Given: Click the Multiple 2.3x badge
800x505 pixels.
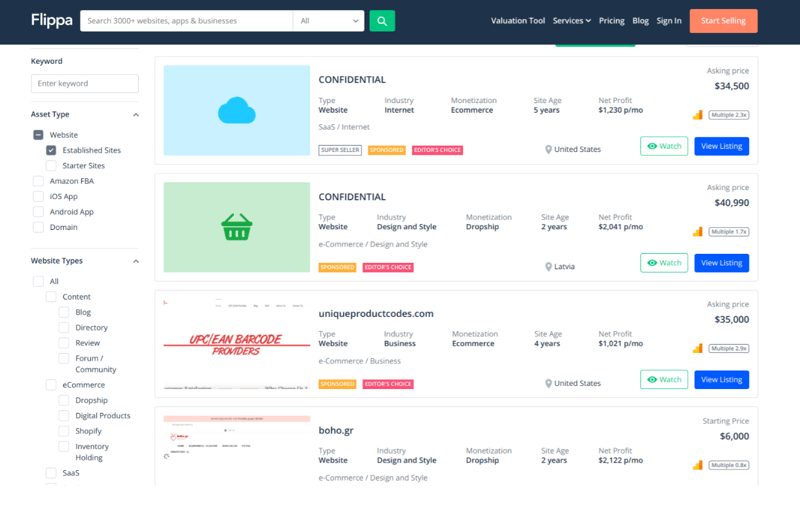Looking at the screenshot, I should tap(729, 115).
